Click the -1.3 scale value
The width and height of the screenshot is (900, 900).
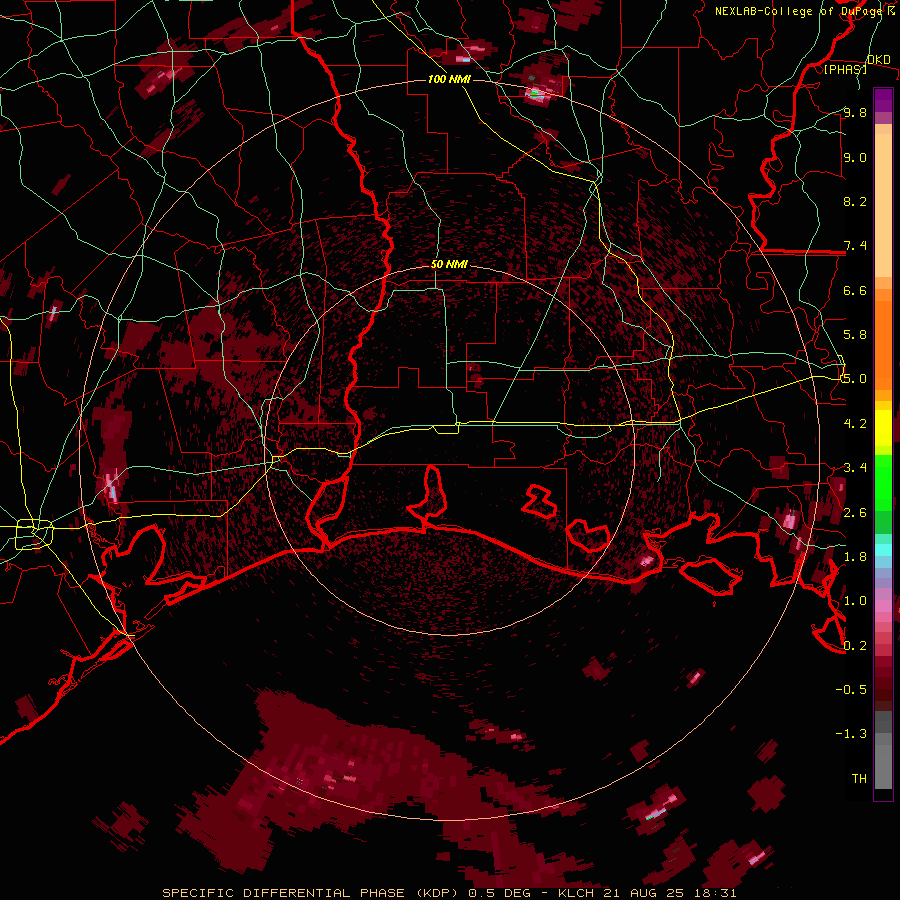(851, 734)
